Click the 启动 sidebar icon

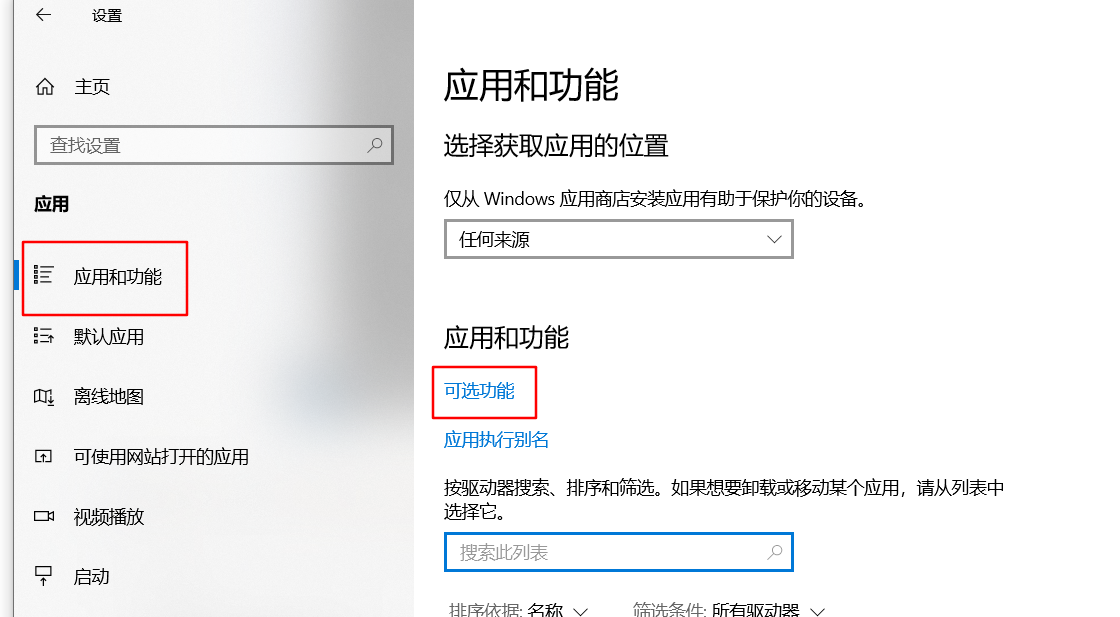pyautogui.click(x=44, y=576)
